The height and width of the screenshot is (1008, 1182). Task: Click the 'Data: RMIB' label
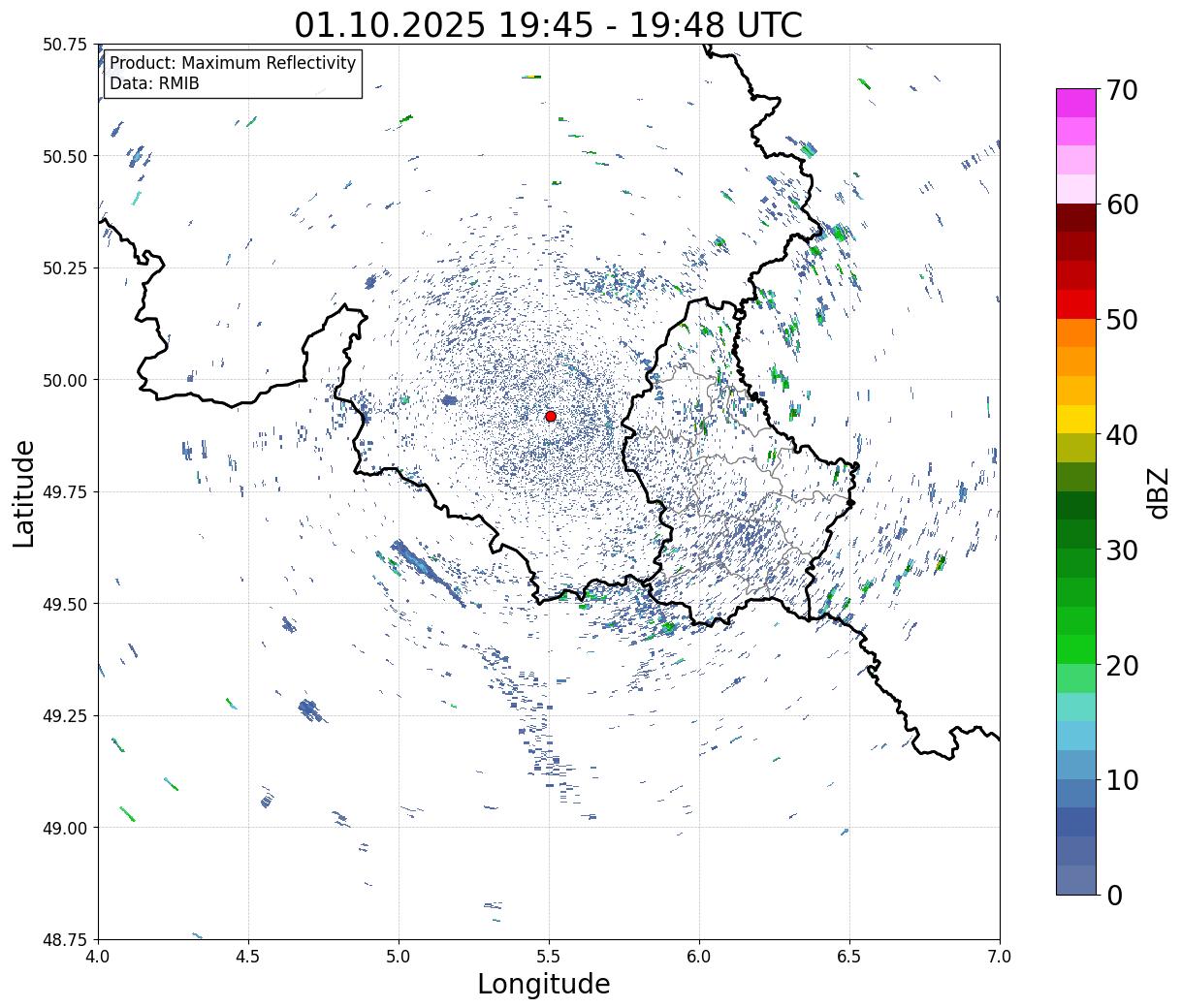(x=154, y=83)
